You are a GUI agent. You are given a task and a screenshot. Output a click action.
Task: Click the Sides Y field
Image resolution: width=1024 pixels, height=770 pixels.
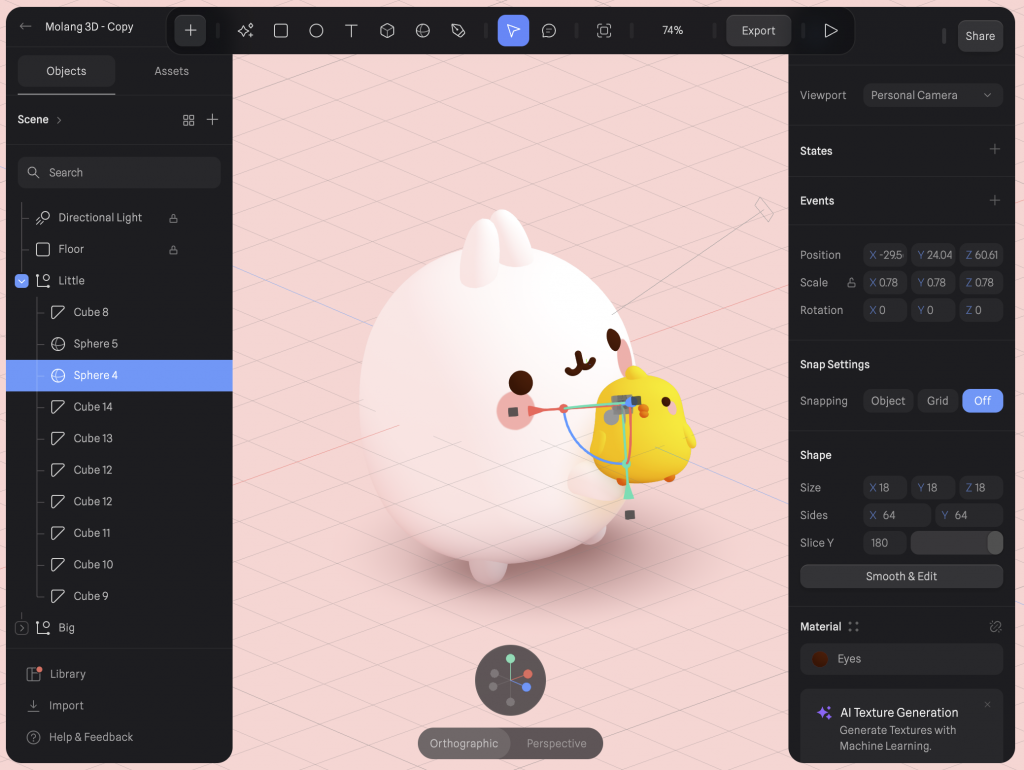968,515
